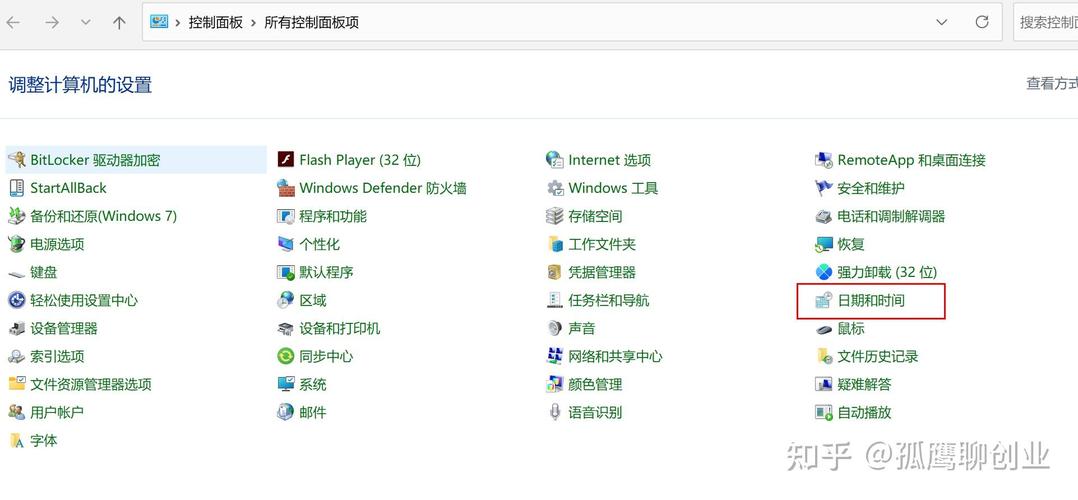Select the 控制面板 breadcrumb segment
This screenshot has width=1078, height=500.
click(x=215, y=22)
